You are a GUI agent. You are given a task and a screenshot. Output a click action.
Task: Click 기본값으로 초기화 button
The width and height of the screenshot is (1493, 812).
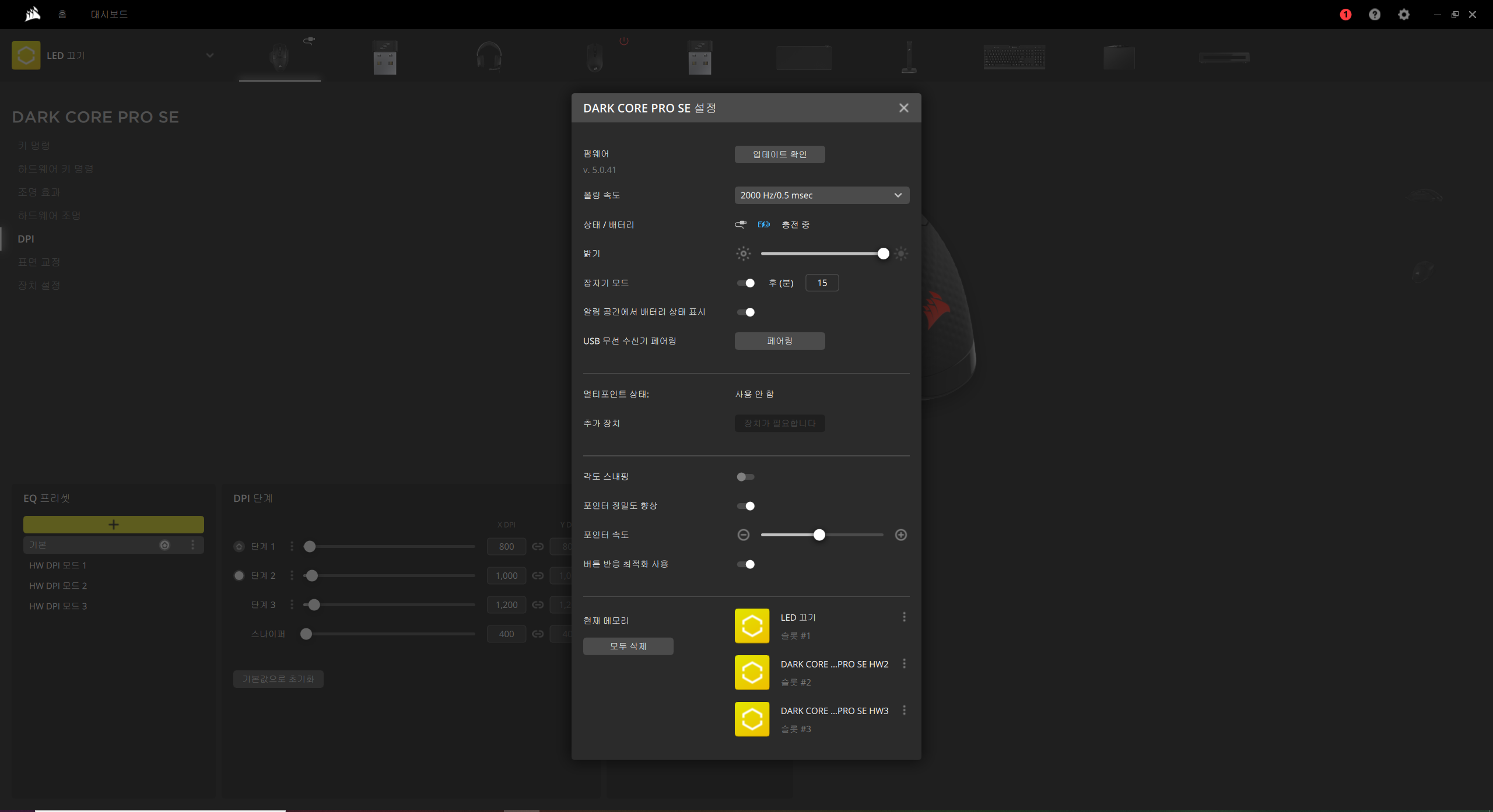pyautogui.click(x=278, y=679)
